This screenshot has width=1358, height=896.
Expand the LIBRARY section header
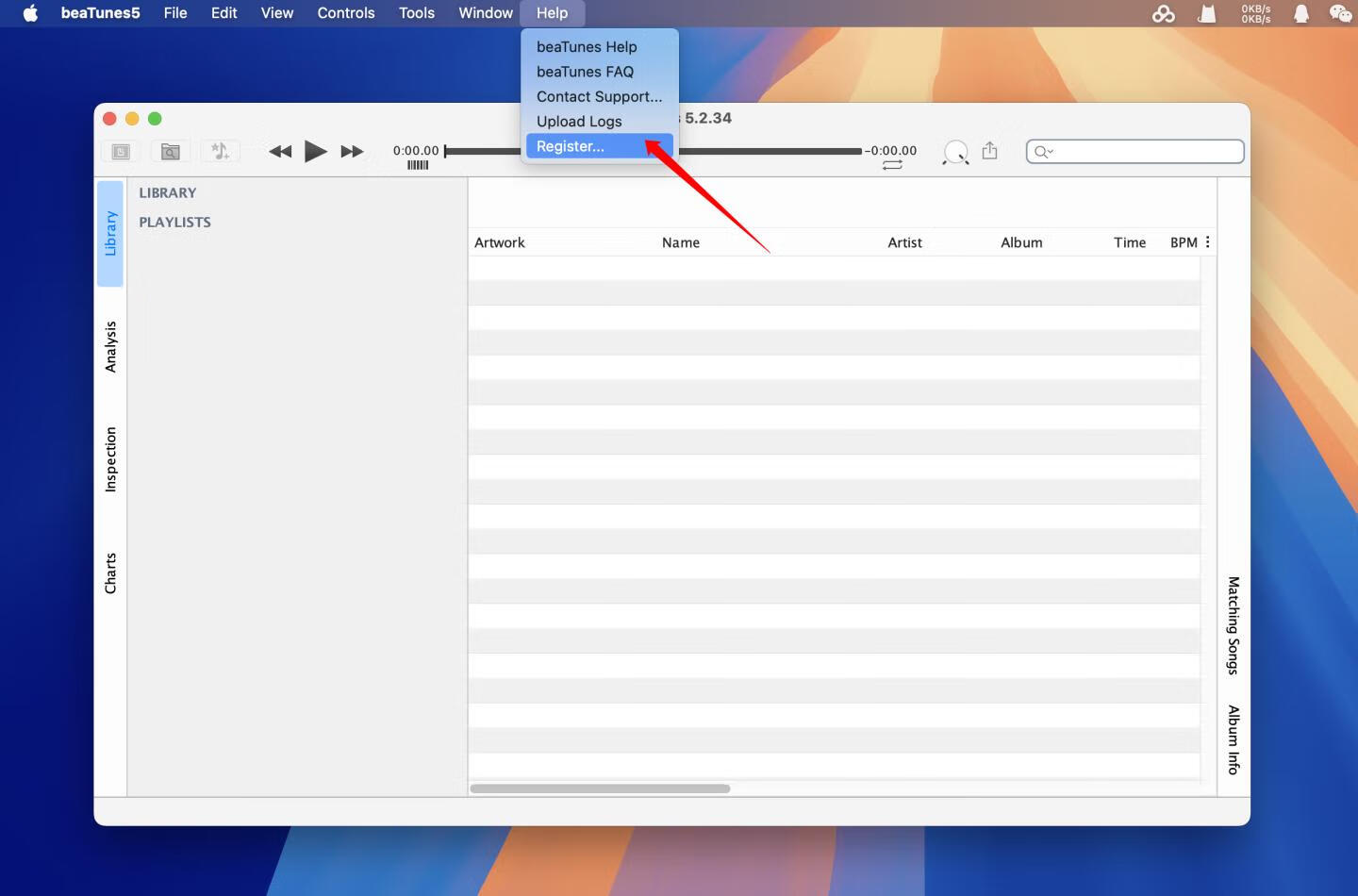tap(168, 192)
